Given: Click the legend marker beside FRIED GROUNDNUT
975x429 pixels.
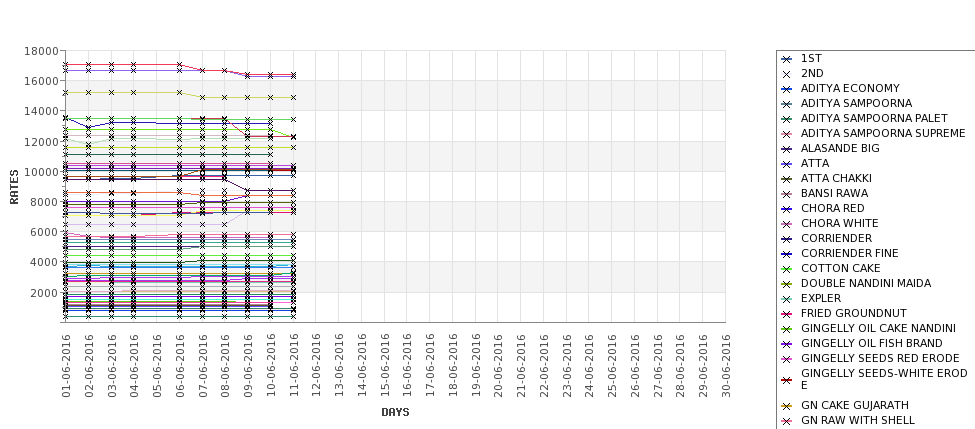Looking at the screenshot, I should pyautogui.click(x=787, y=314).
